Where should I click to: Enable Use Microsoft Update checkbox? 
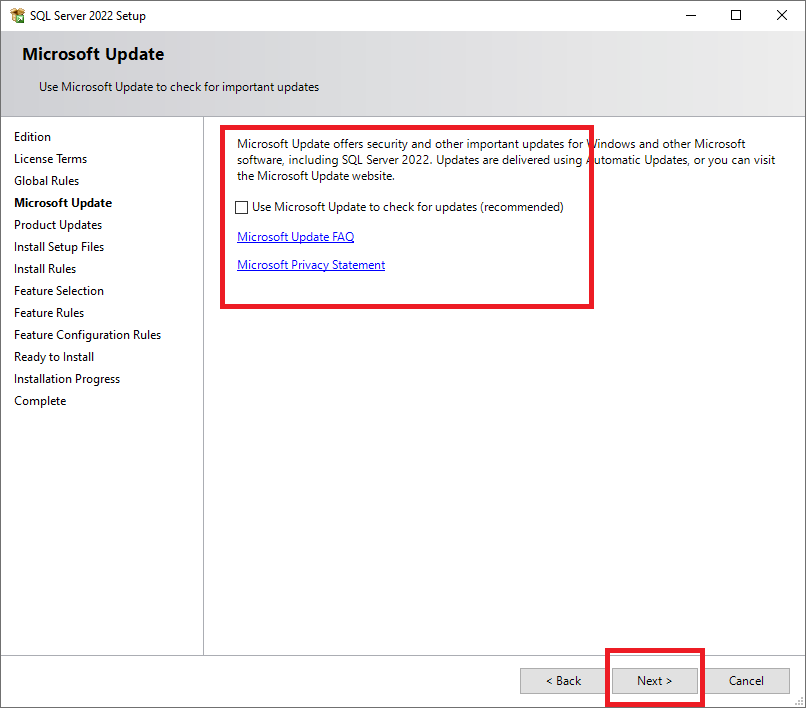tap(242, 208)
